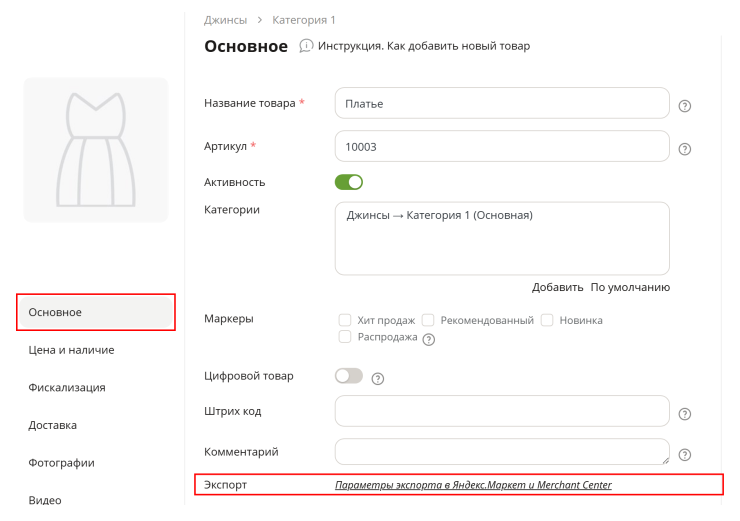Click into the Название товара field
The image size is (740, 521).
coord(502,103)
